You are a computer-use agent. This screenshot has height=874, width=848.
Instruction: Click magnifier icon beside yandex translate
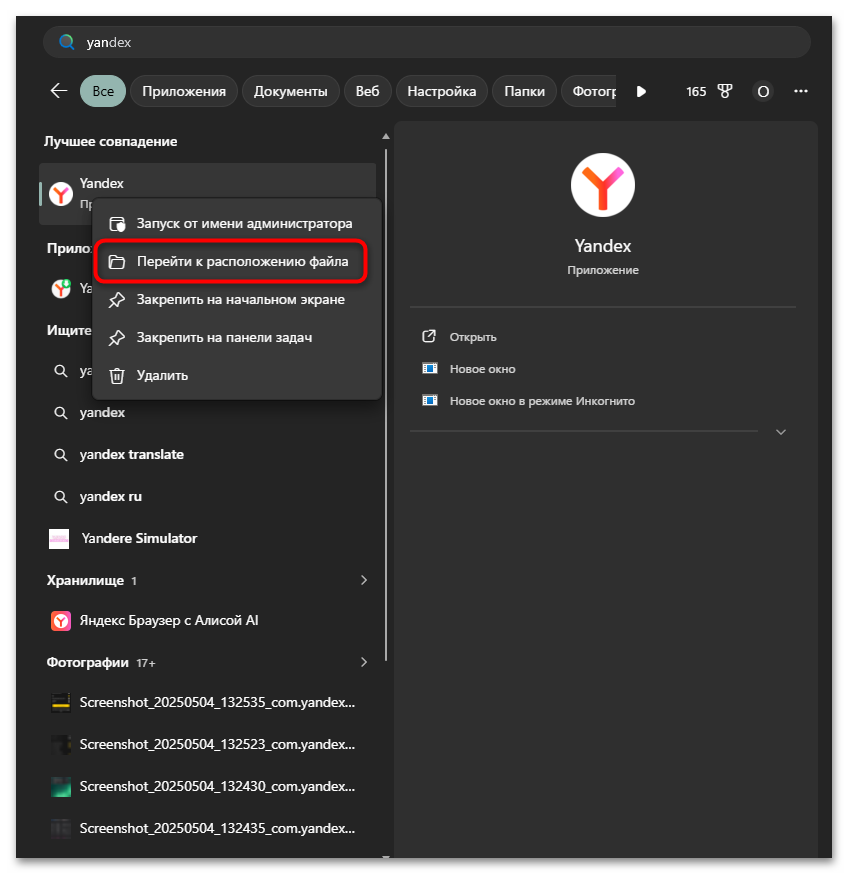(x=60, y=455)
